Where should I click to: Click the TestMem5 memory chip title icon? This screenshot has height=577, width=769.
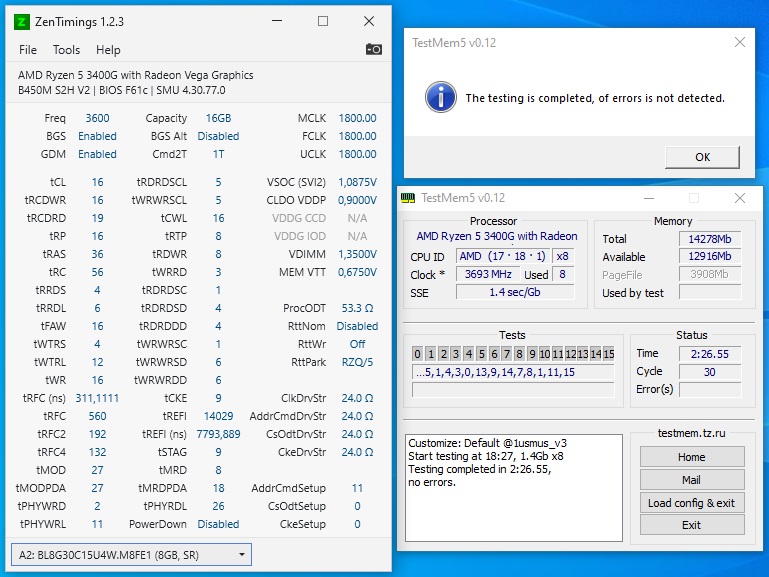[x=408, y=198]
